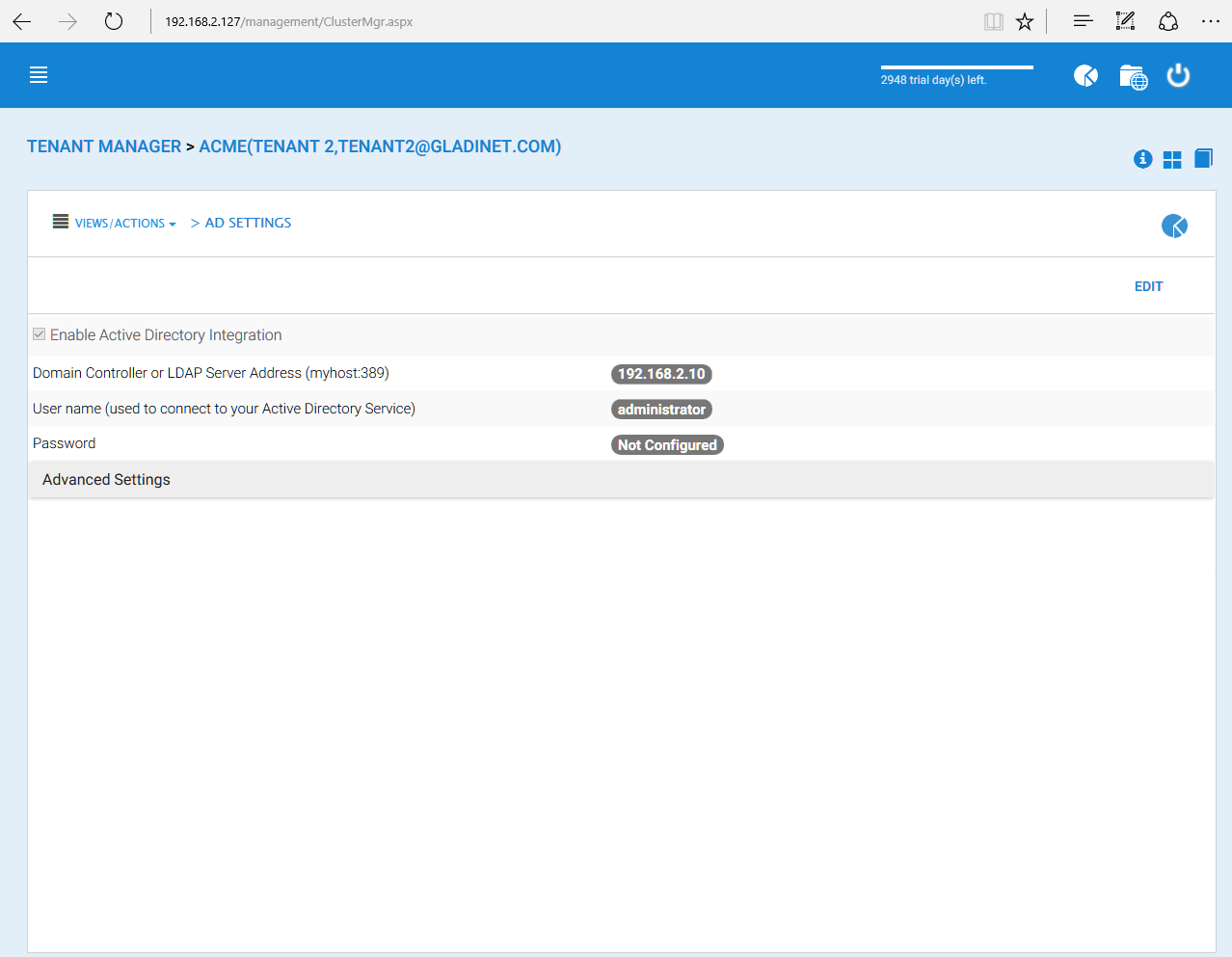Image resolution: width=1232 pixels, height=957 pixels.
Task: Add the page to favorites with the star
Action: [x=1024, y=20]
